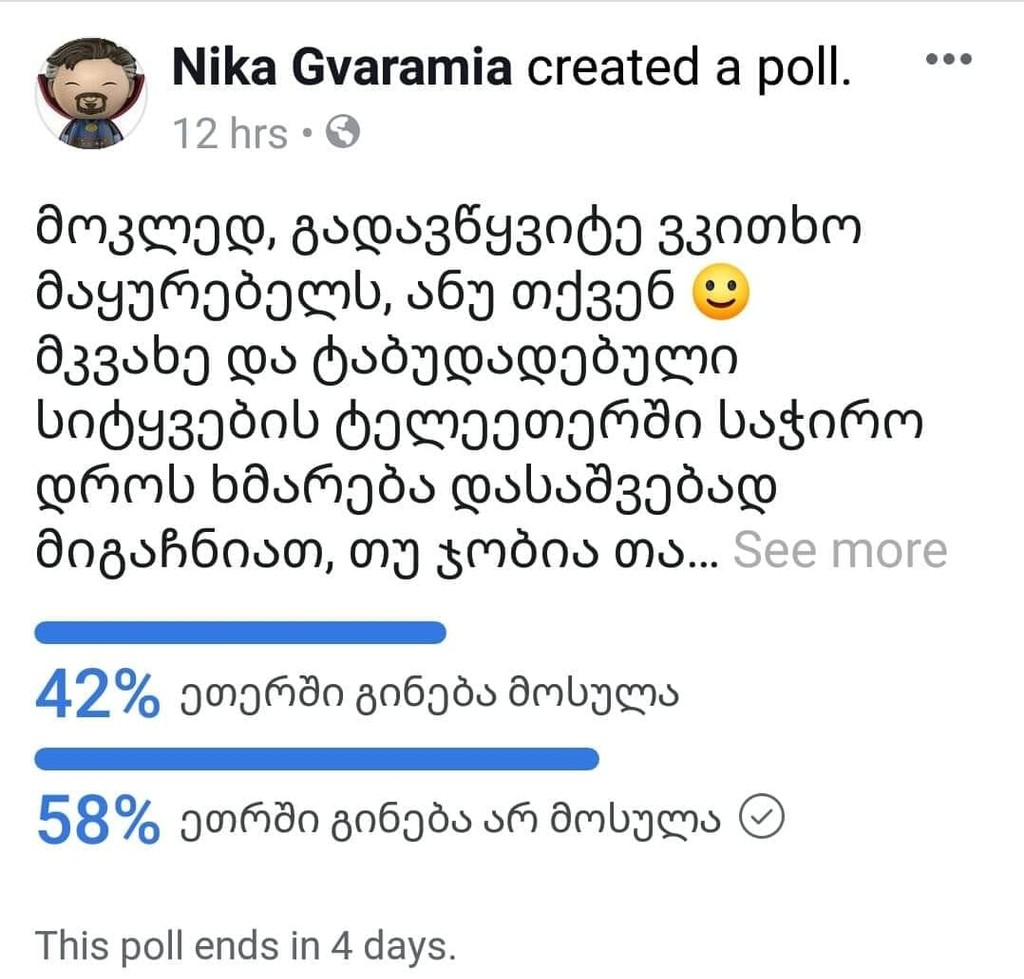The image size is (1024, 979).
Task: Click the 'This poll ends in 4 days' text
Action: point(246,943)
